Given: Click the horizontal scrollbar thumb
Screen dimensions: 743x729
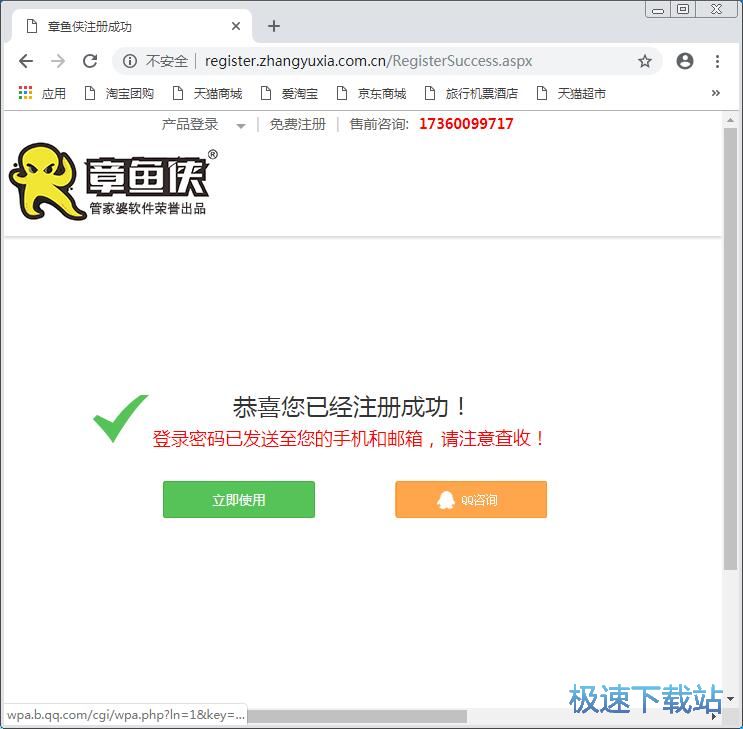Looking at the screenshot, I should point(357,716).
